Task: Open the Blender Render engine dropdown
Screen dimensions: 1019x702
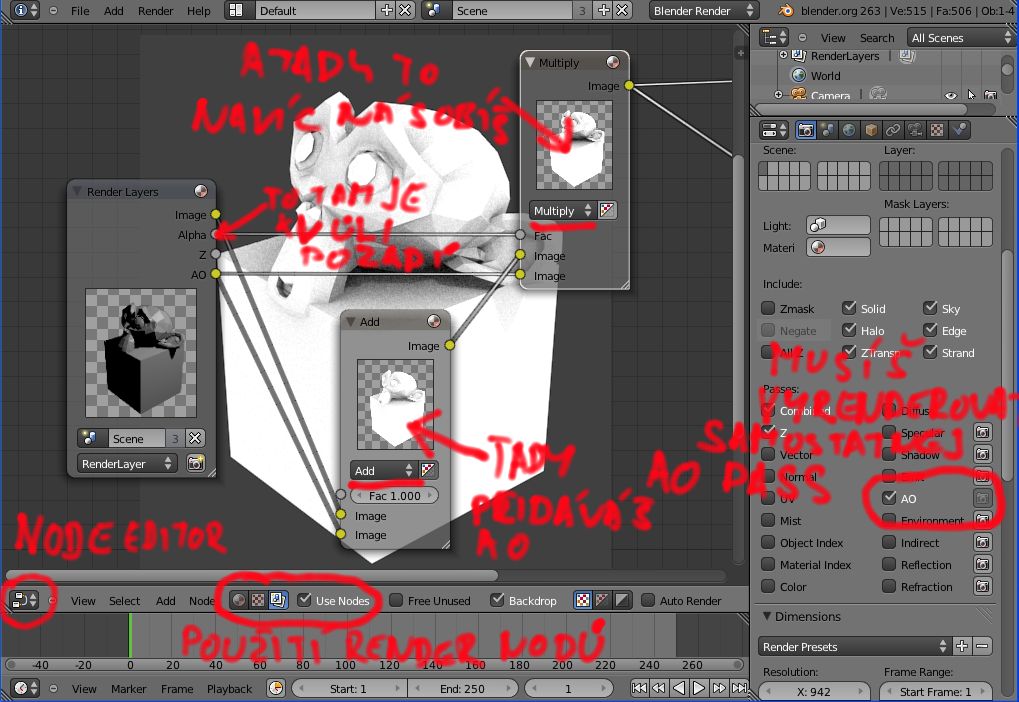Action: pyautogui.click(x=704, y=10)
